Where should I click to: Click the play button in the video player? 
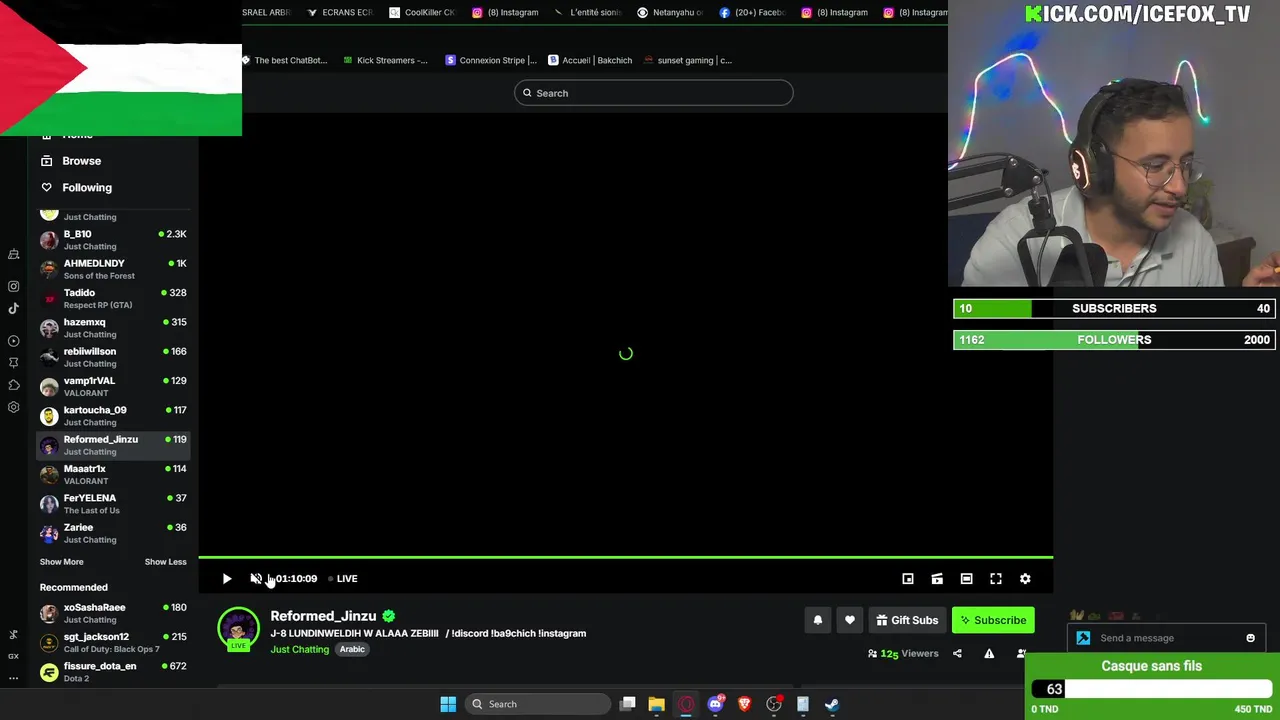227,579
